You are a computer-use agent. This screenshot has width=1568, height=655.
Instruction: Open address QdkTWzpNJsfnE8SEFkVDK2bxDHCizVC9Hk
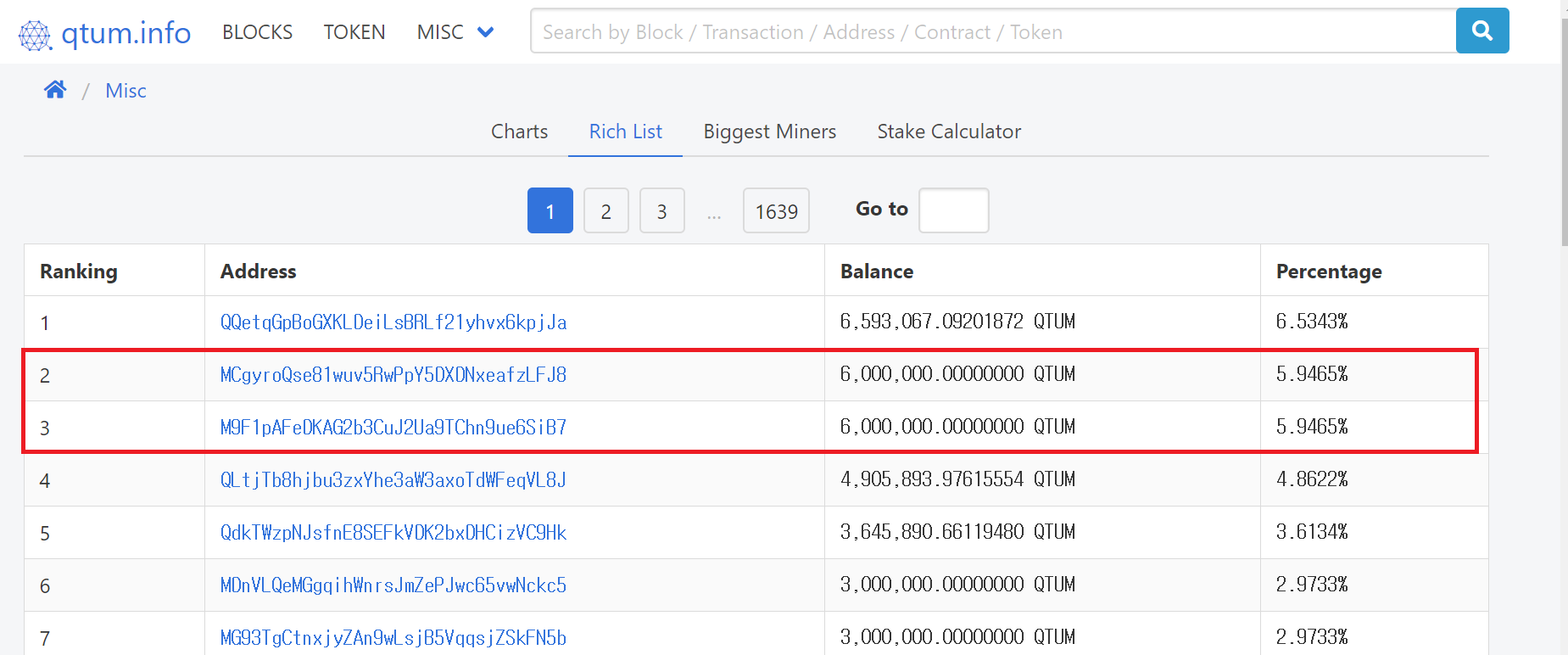coord(393,533)
